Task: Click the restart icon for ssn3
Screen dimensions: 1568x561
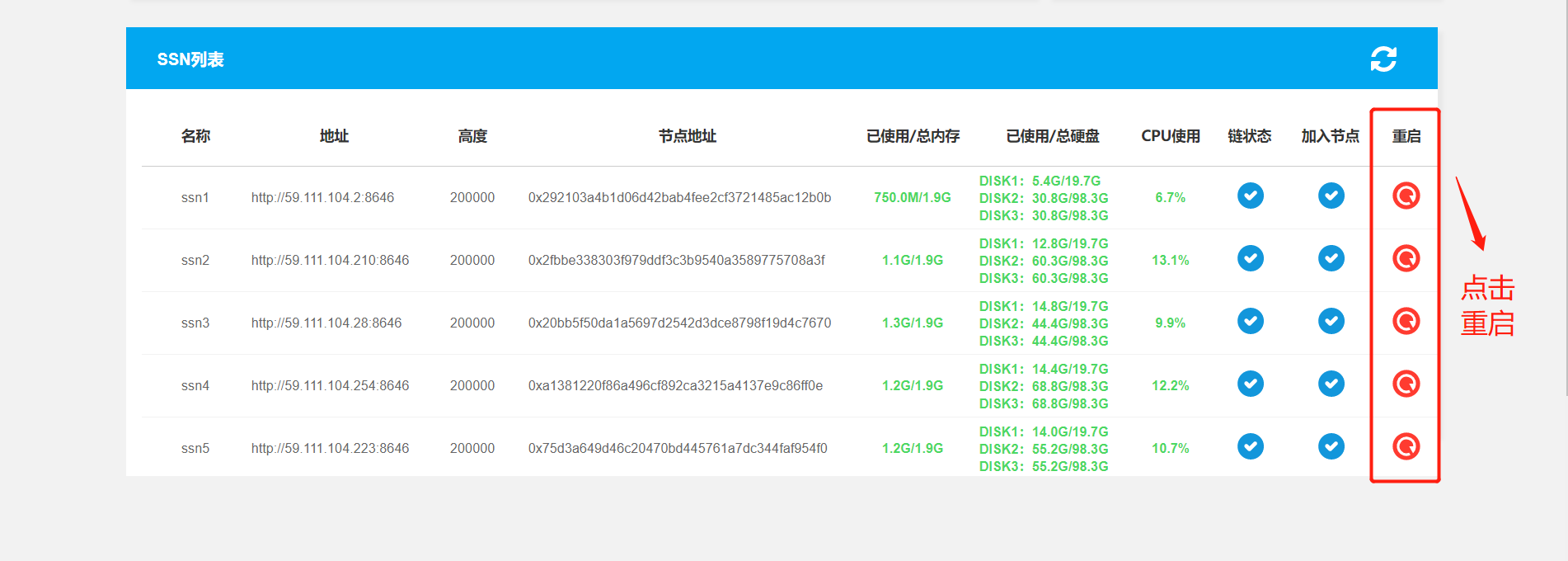Action: [x=1406, y=321]
